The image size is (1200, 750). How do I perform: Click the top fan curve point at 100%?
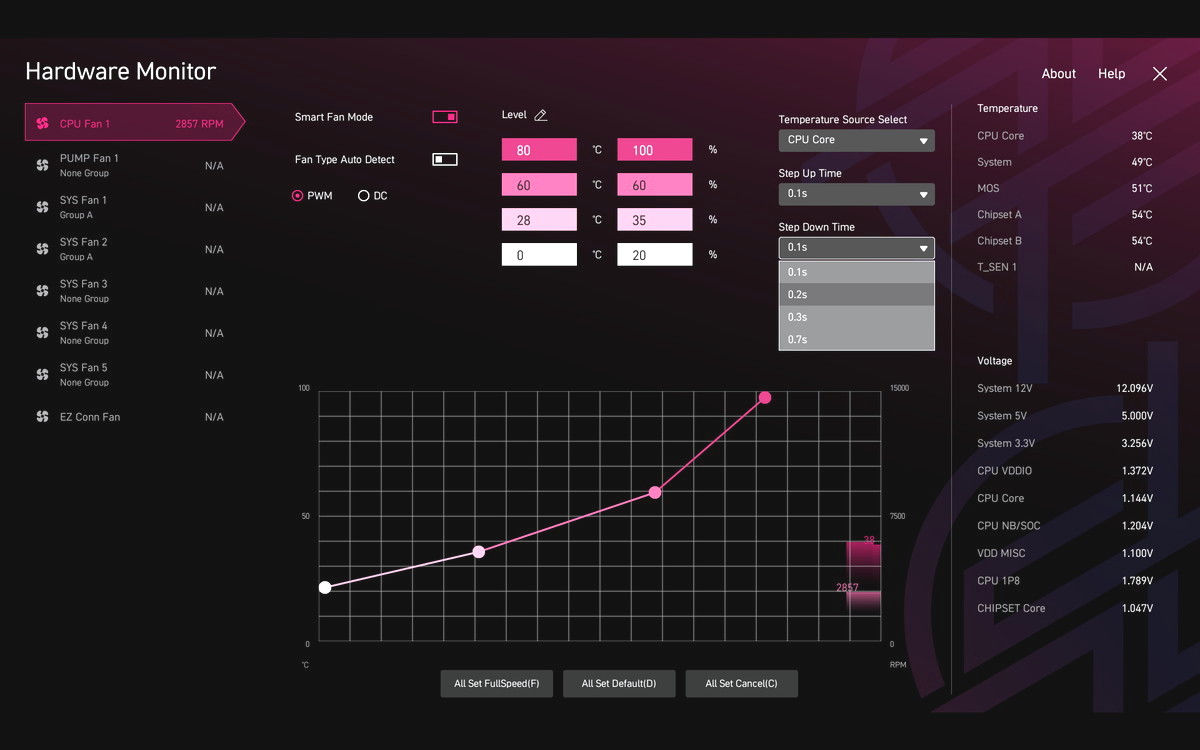pos(765,398)
